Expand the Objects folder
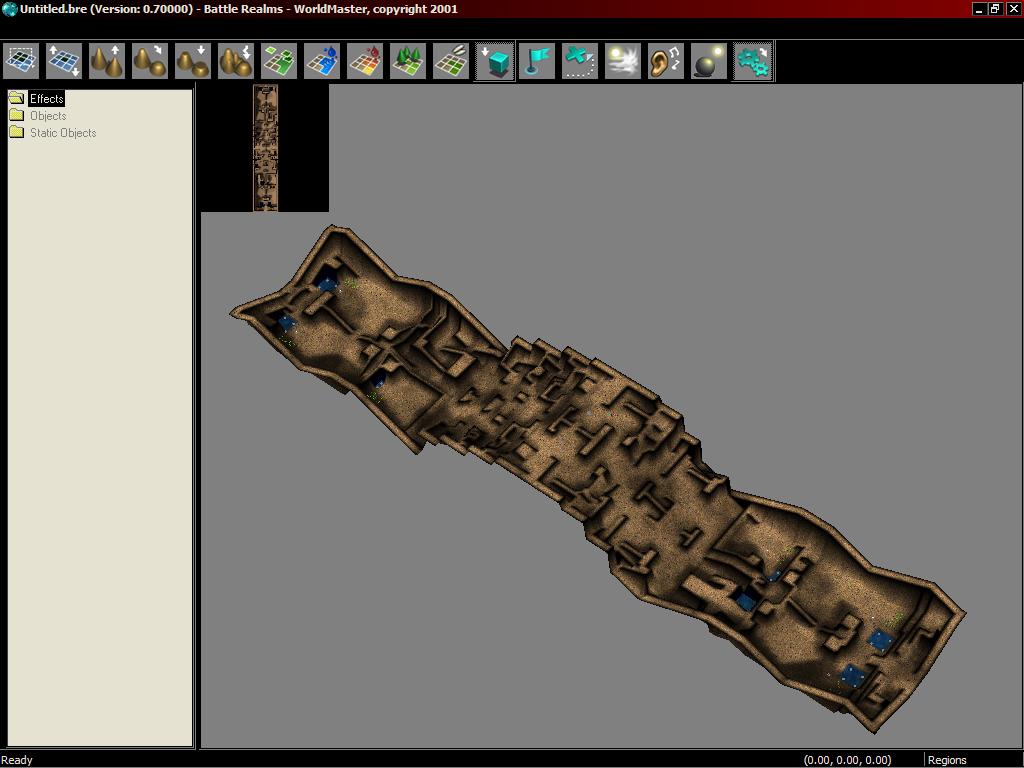1024x768 pixels. pos(47,116)
